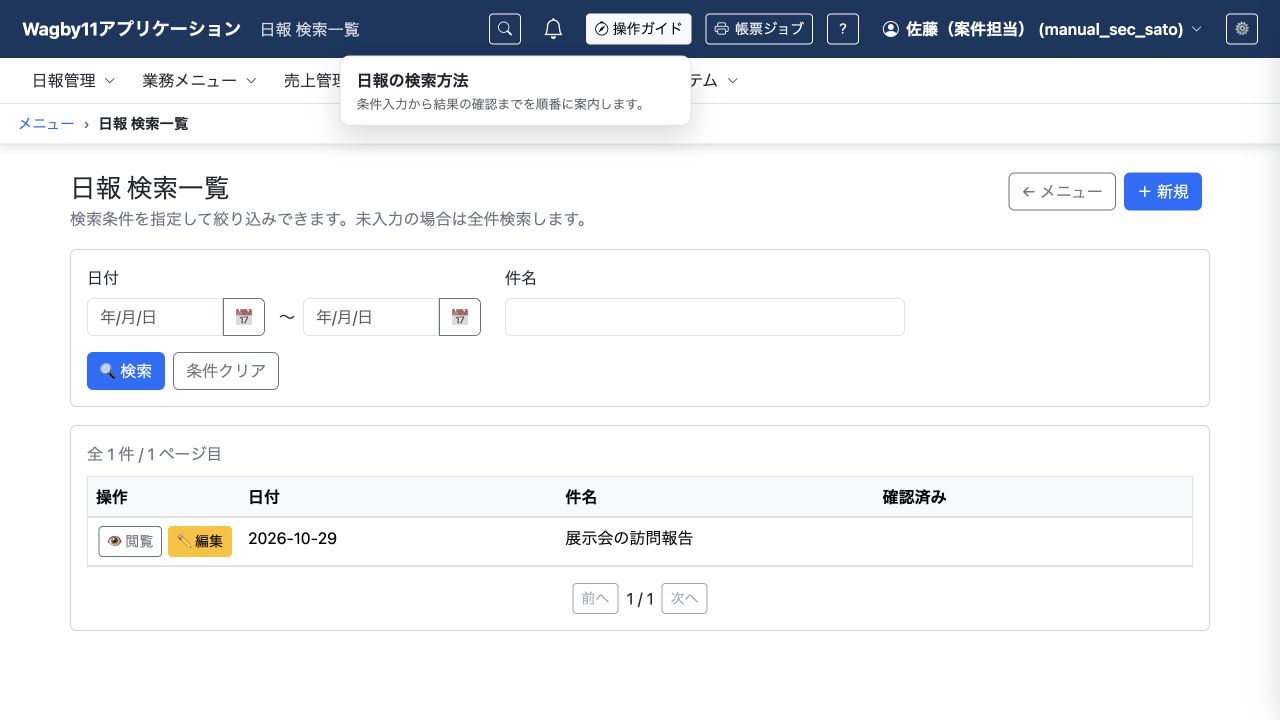Reset filters with 条件クリア
The image size is (1280, 720).
[x=226, y=371]
